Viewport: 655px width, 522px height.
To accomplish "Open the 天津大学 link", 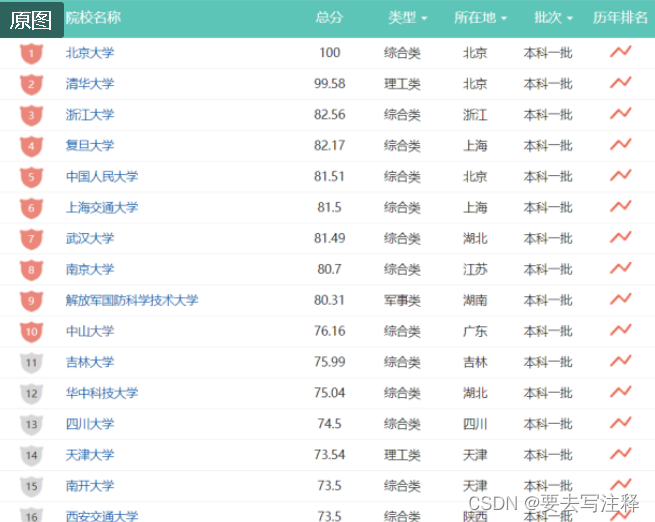I will 90,454.
